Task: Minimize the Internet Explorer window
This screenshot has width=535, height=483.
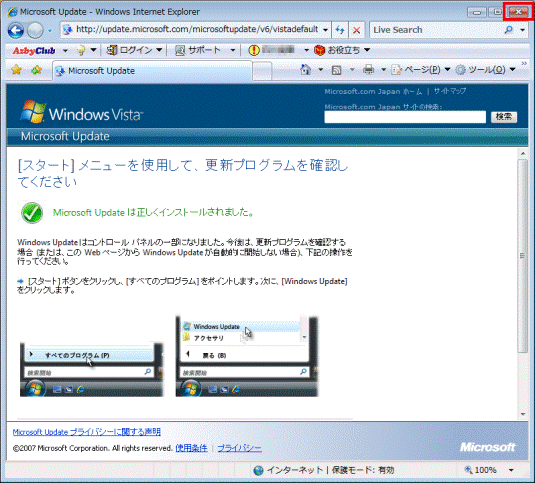Action: (477, 12)
